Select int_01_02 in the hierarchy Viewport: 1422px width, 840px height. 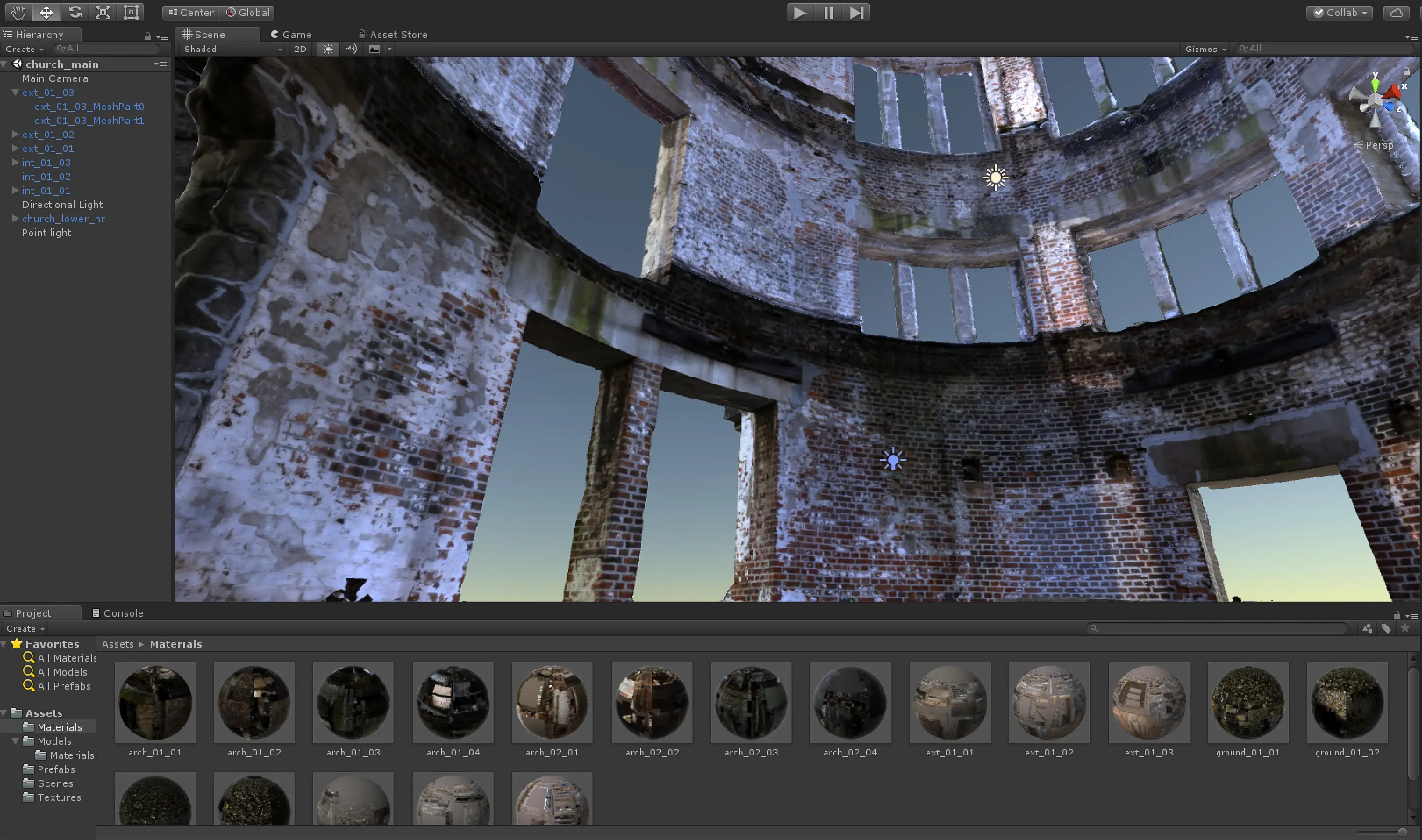coord(46,177)
